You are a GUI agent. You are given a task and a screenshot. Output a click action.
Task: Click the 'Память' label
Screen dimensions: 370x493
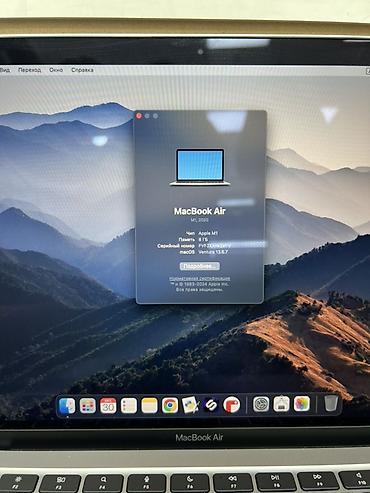point(187,240)
